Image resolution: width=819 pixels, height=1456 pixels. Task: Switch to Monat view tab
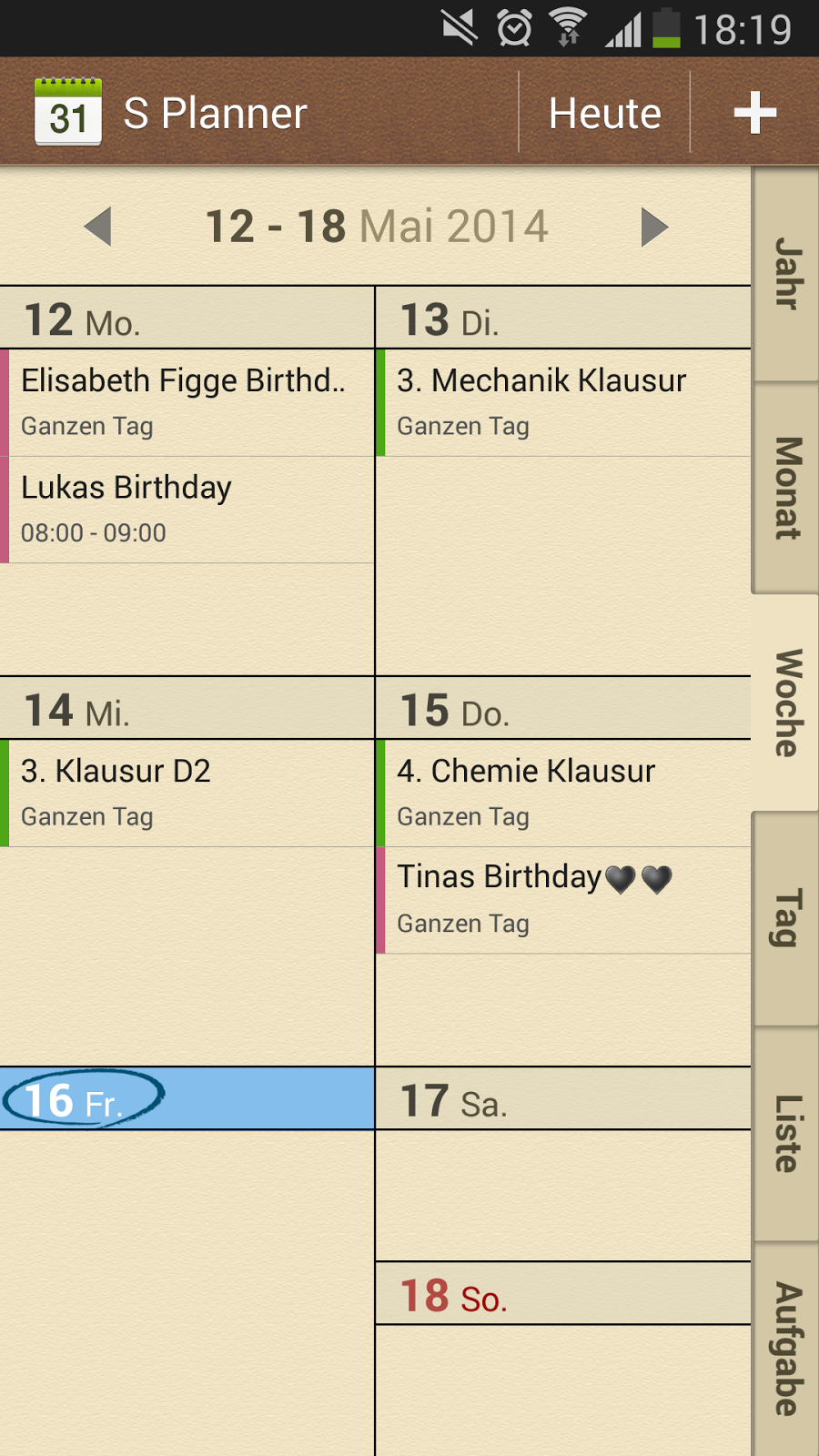coord(786,489)
